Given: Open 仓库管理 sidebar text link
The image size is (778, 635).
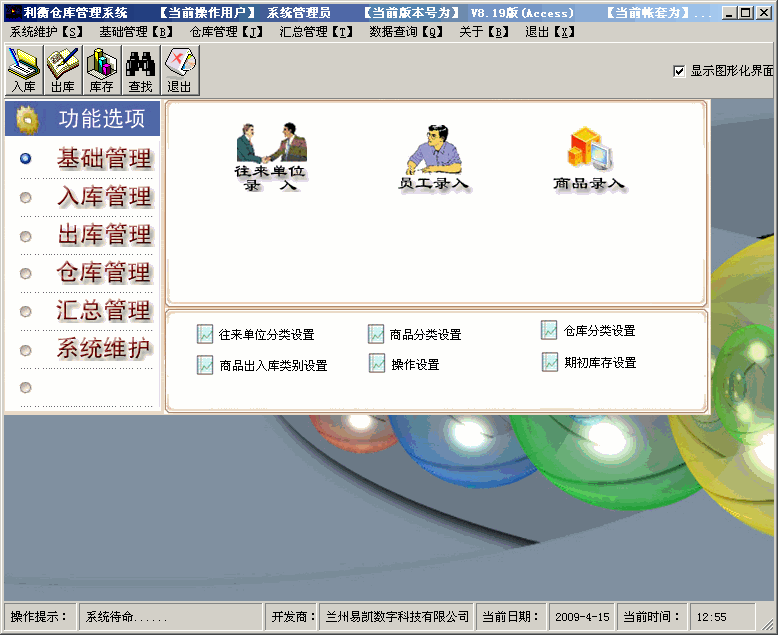Looking at the screenshot, I should [104, 272].
